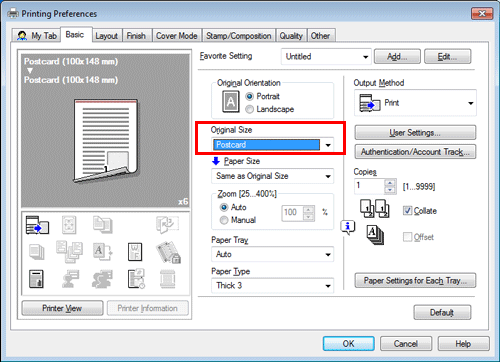Click the zoom value field showing 100
Screen dimensions: 500x362
[292, 213]
